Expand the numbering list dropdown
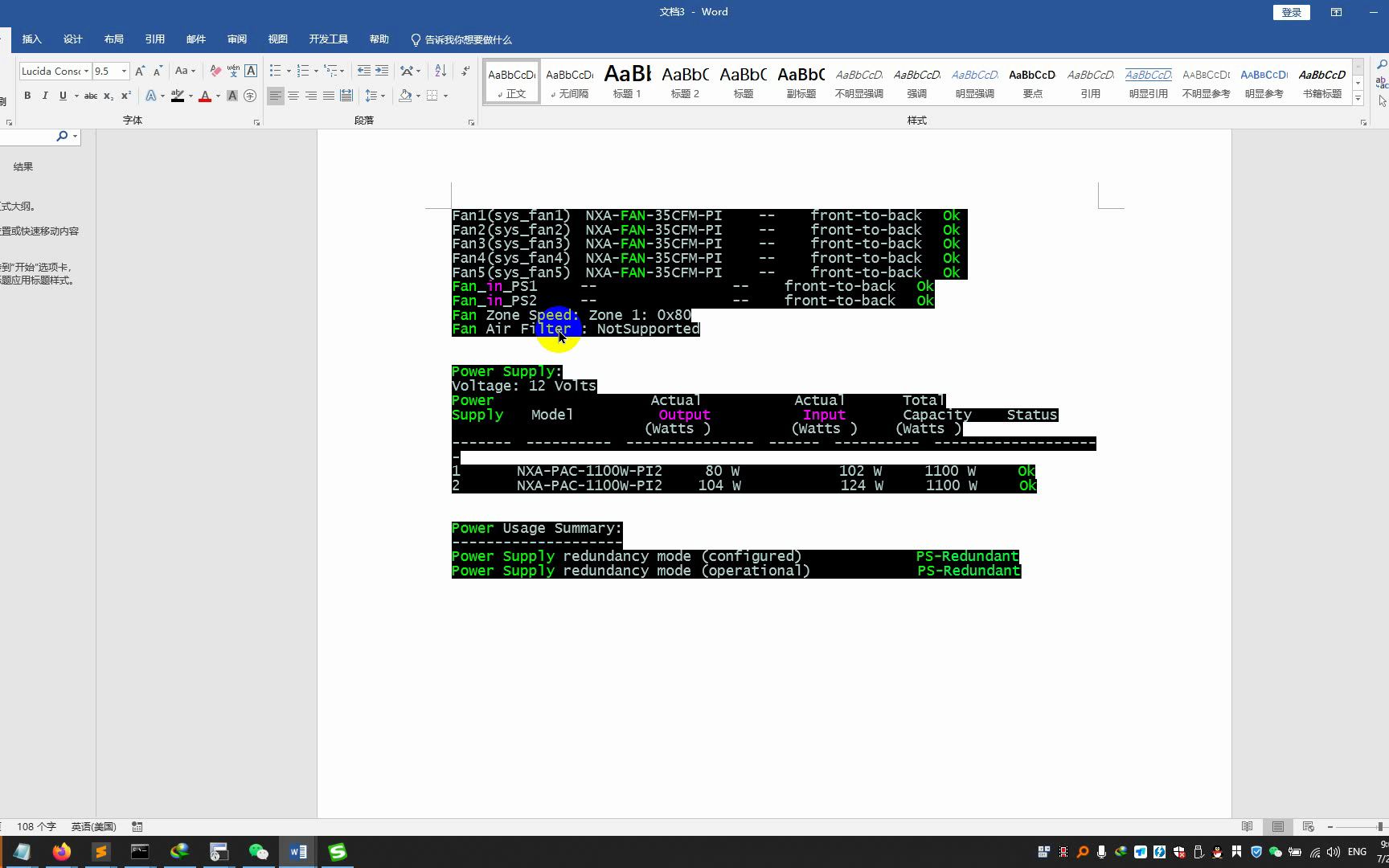This screenshot has width=1389, height=868. 316,71
